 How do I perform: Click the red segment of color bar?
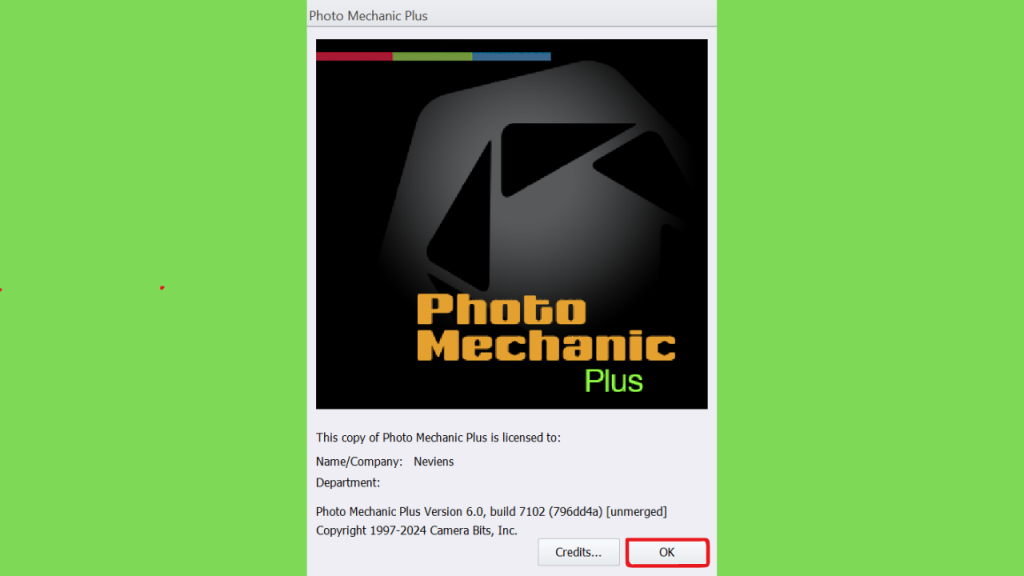coord(354,57)
